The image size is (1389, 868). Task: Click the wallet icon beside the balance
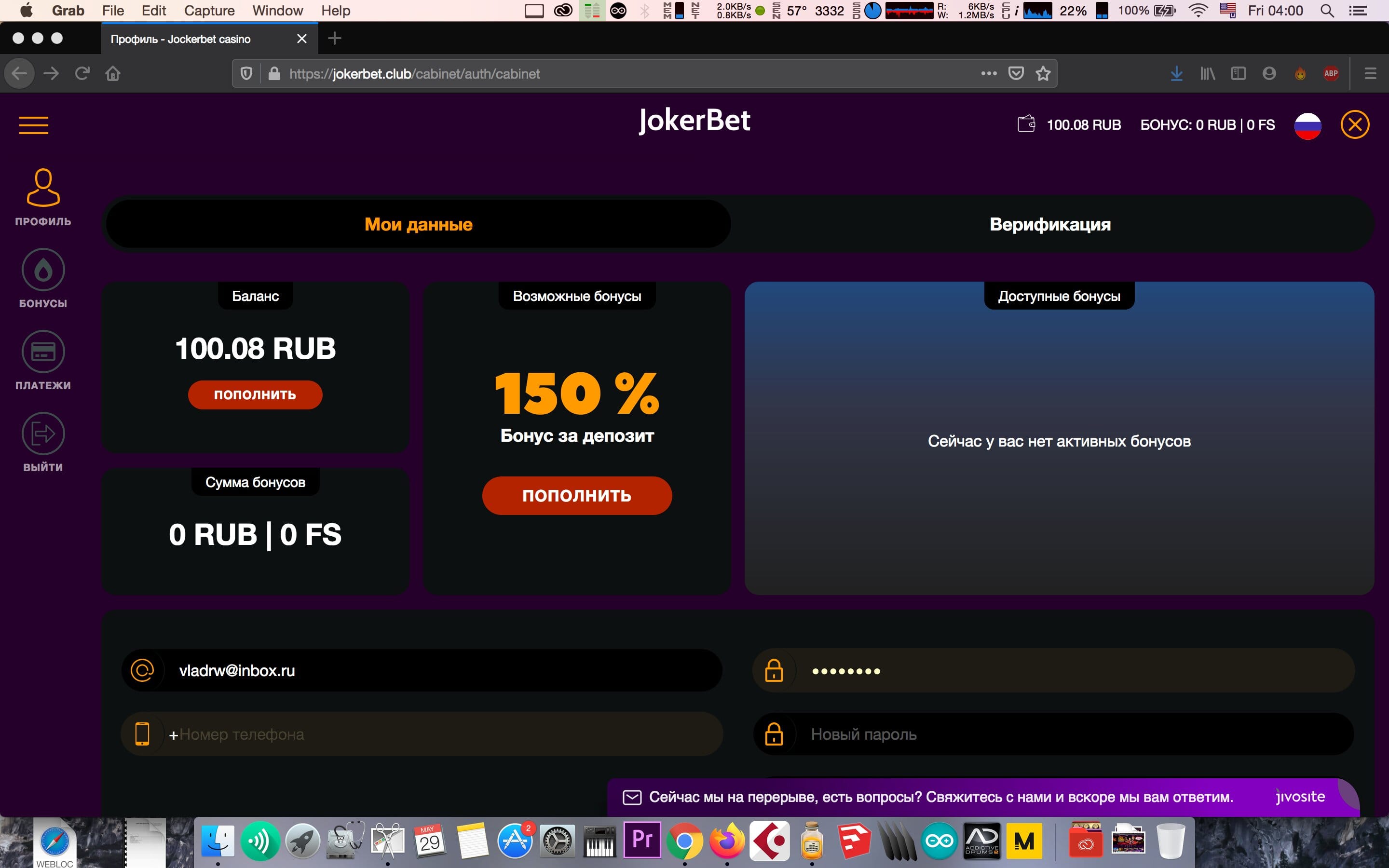[x=1026, y=124]
